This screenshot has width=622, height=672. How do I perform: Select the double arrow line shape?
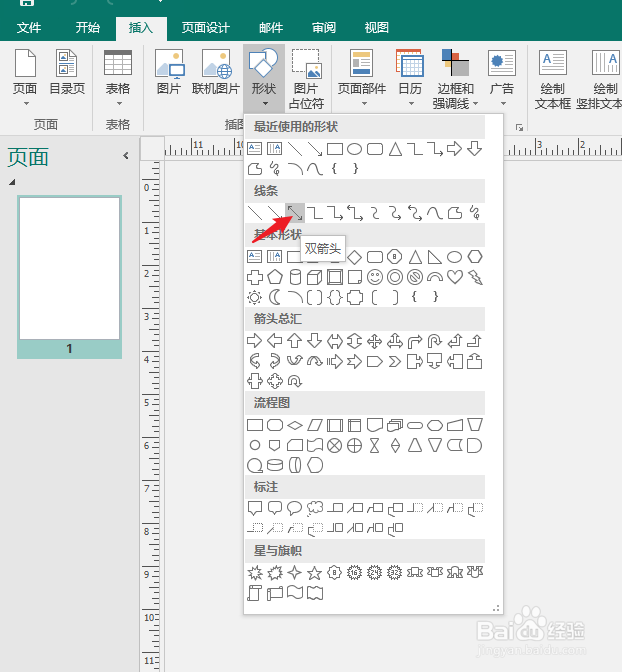[x=295, y=213]
